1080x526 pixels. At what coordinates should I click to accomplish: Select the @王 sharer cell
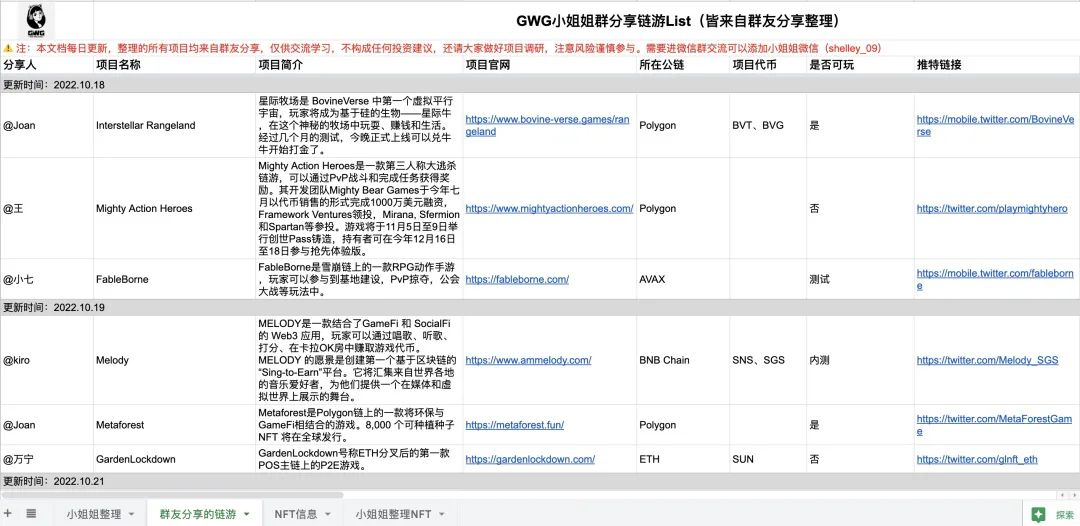coord(47,209)
